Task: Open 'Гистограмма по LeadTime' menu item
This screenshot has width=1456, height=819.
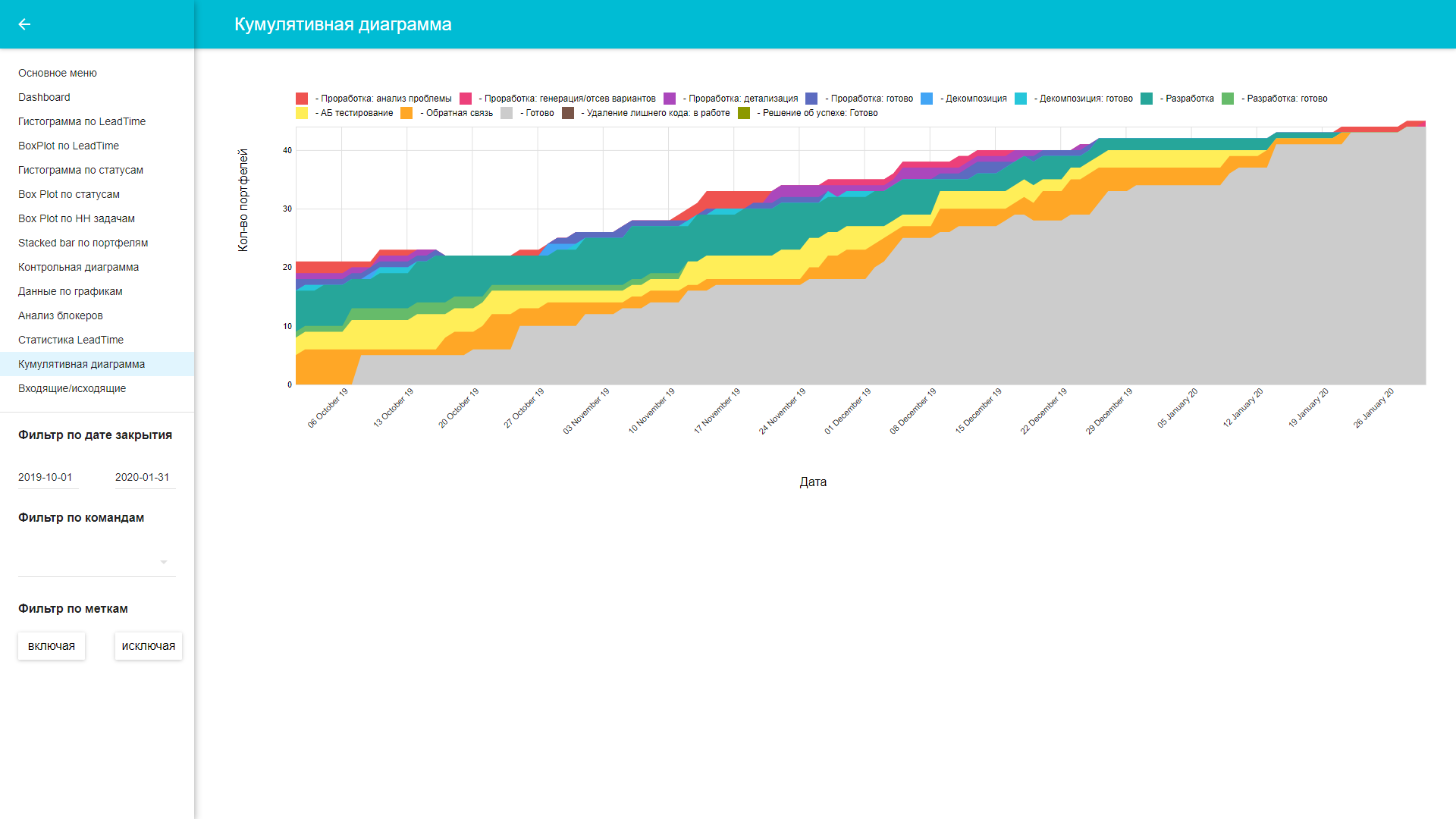Action: 82,121
